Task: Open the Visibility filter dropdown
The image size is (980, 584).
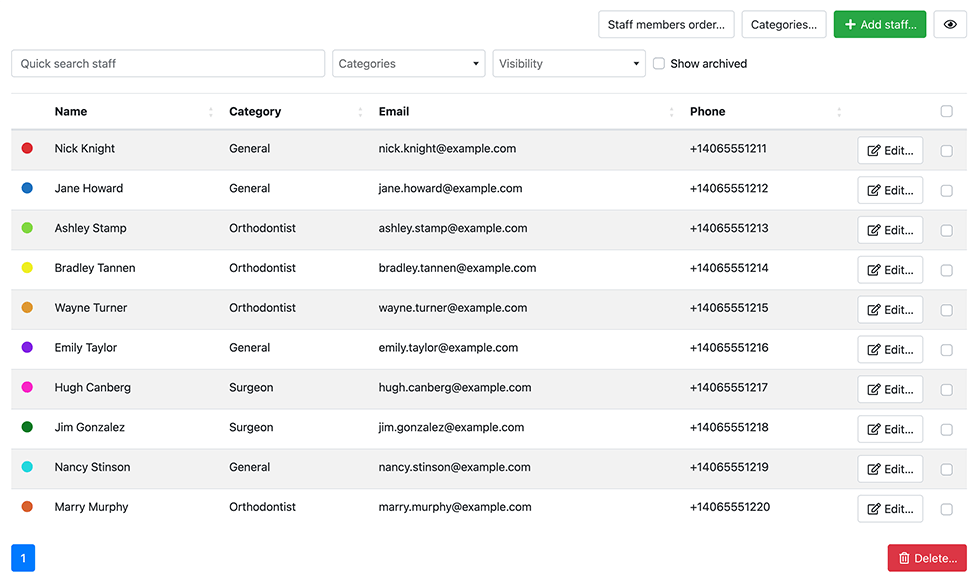Action: [568, 63]
